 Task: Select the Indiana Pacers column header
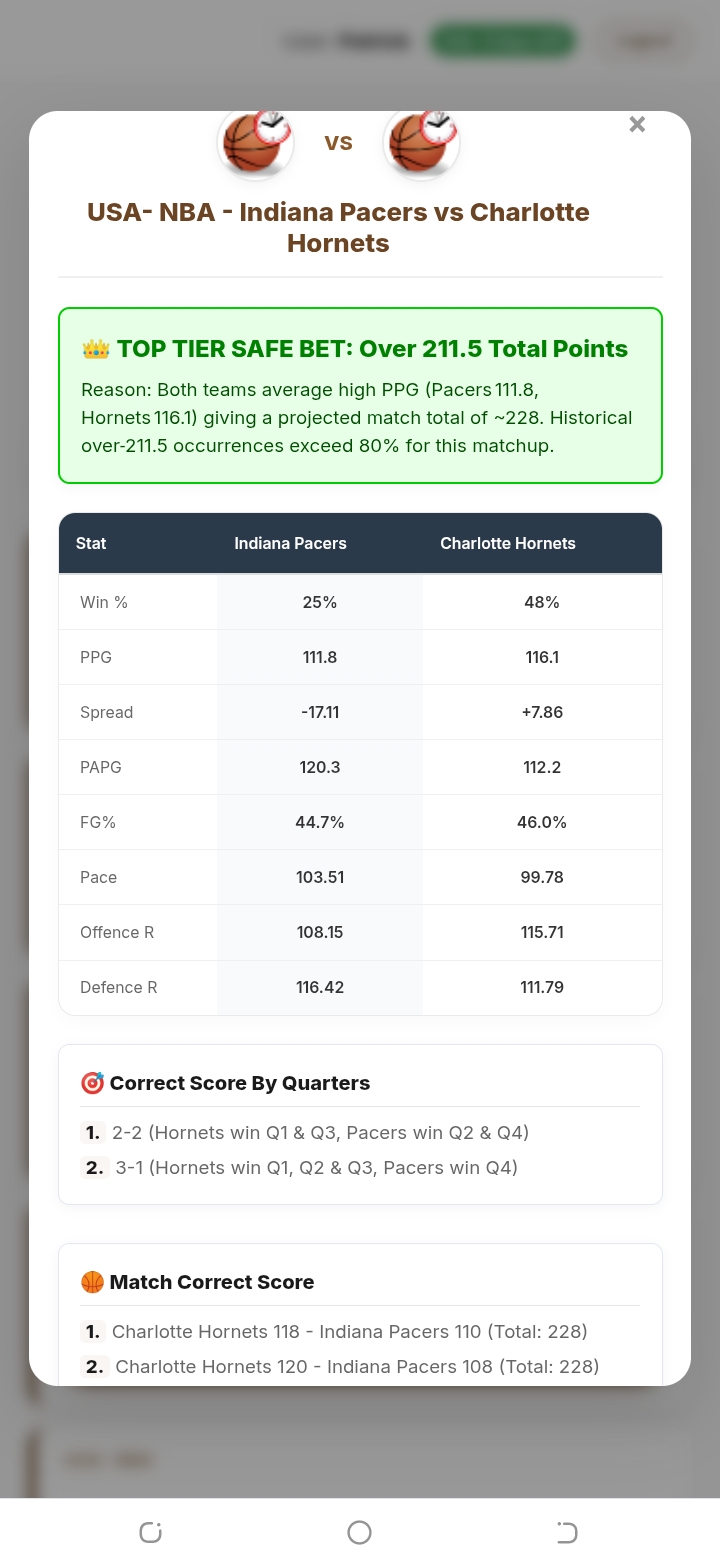(x=290, y=543)
